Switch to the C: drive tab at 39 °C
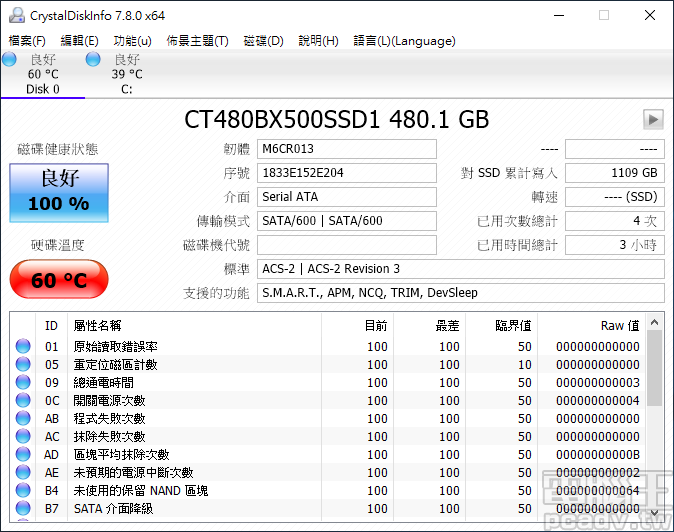The width and height of the screenshot is (674, 532). pyautogui.click(x=127, y=74)
